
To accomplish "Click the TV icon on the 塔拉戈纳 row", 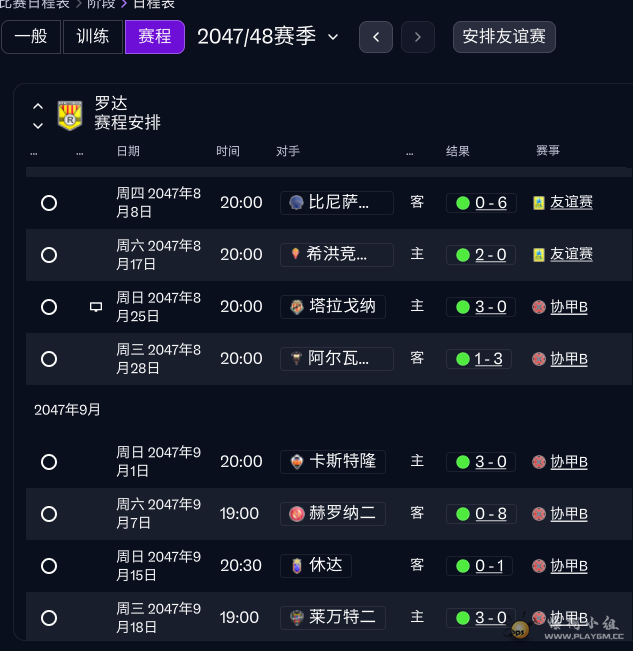I will coord(96,307).
